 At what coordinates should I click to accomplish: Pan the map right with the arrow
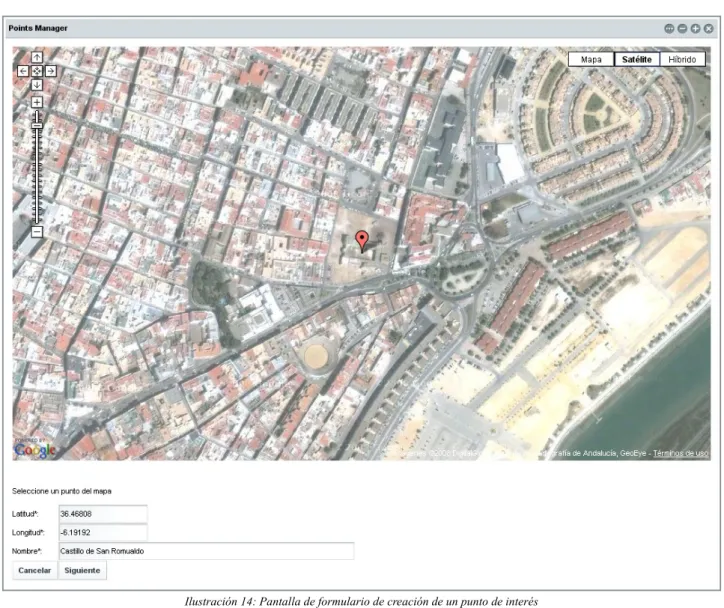[51, 71]
